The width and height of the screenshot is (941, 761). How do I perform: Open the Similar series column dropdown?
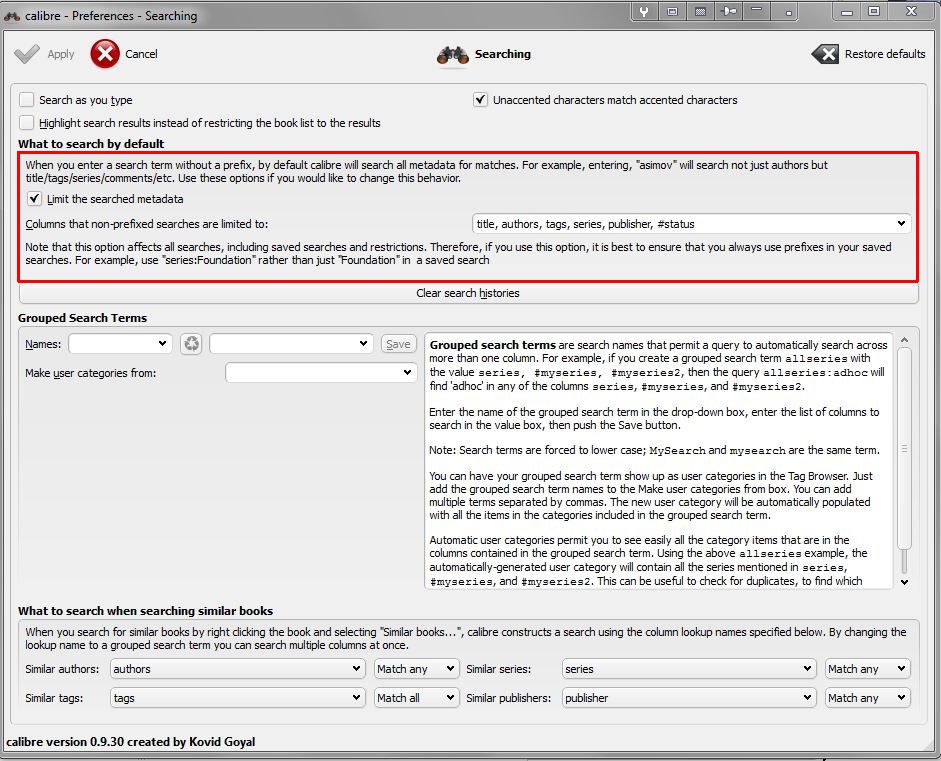pos(688,669)
